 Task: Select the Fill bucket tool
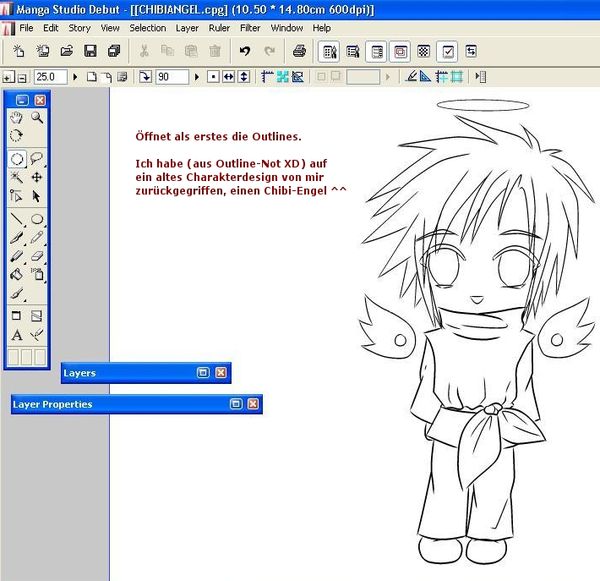[16, 274]
